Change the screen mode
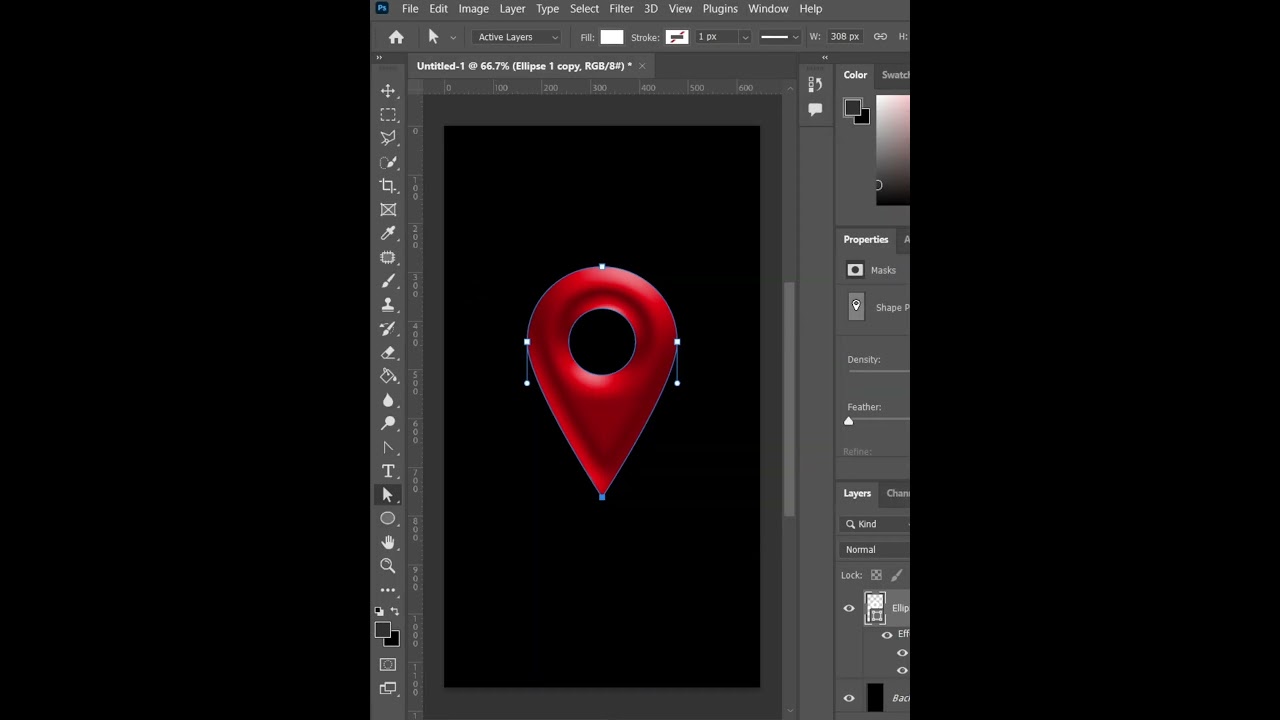 [388, 689]
